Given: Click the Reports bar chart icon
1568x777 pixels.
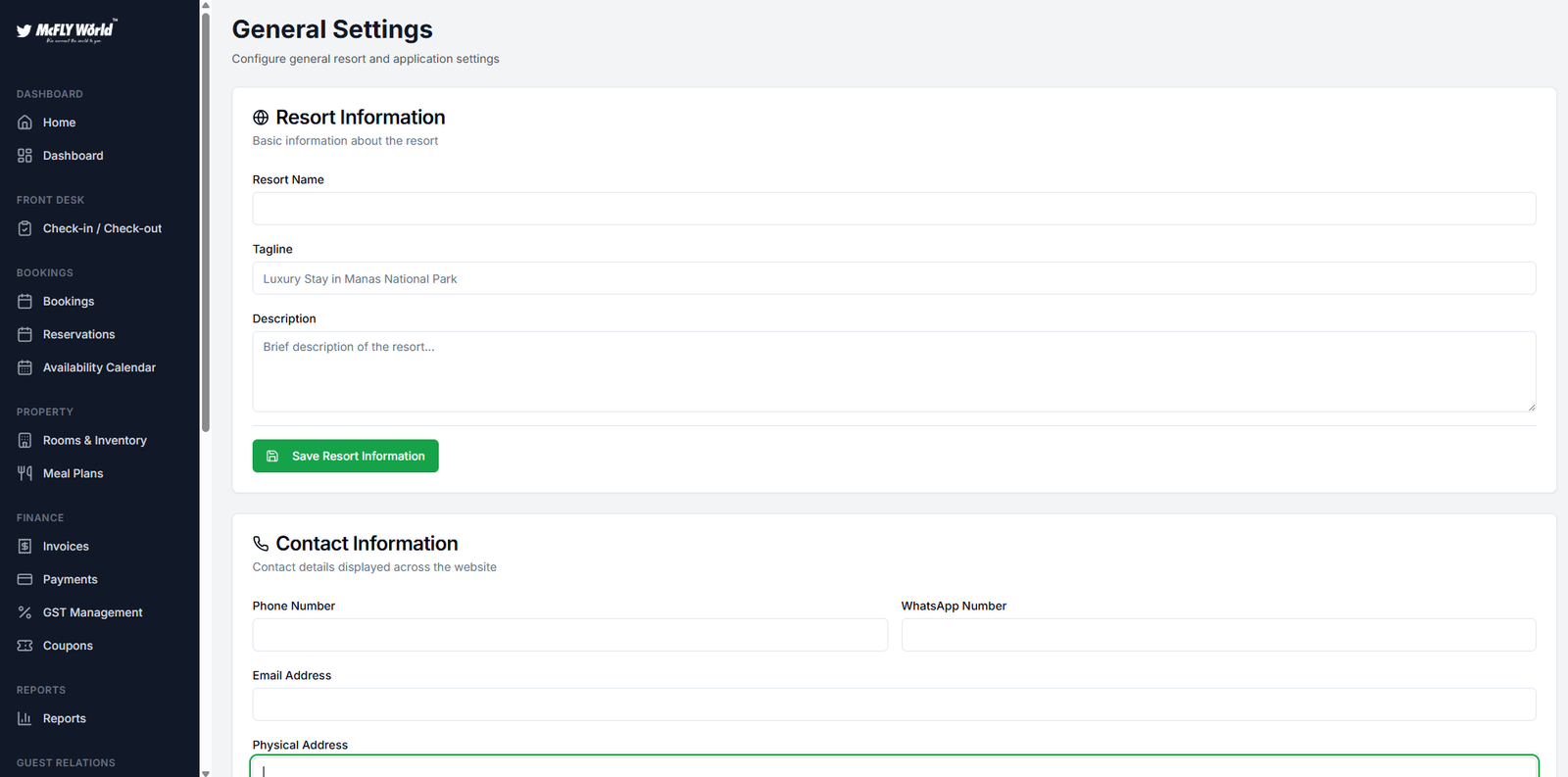Looking at the screenshot, I should [x=24, y=718].
